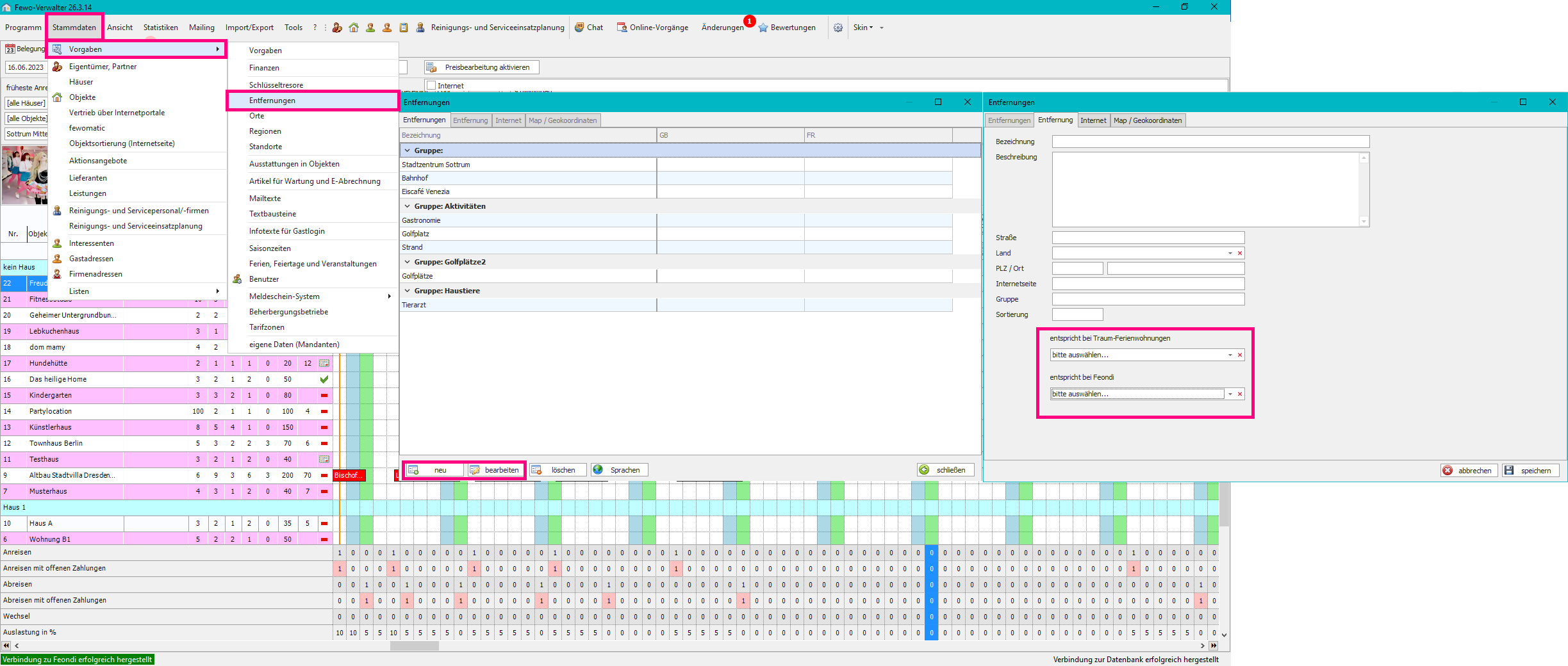Open Änderungen with the red notification badge
The width and height of the screenshot is (1568, 666).
point(723,28)
